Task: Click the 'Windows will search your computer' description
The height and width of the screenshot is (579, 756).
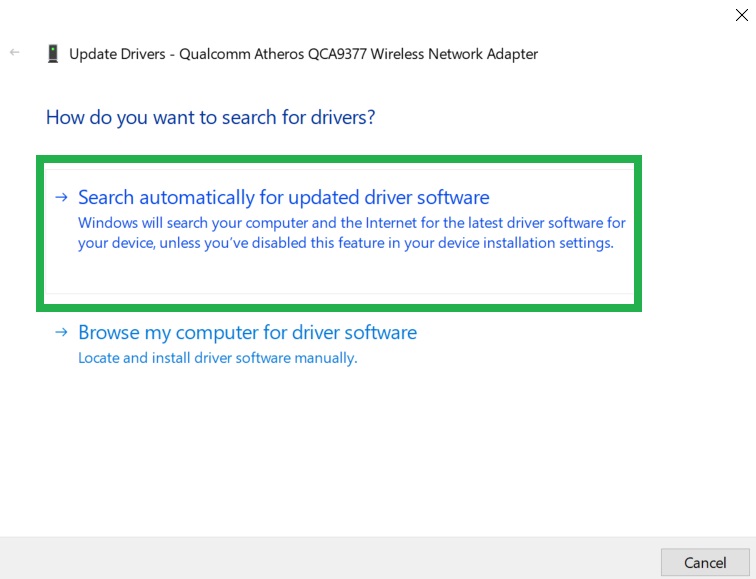Action: coord(351,233)
